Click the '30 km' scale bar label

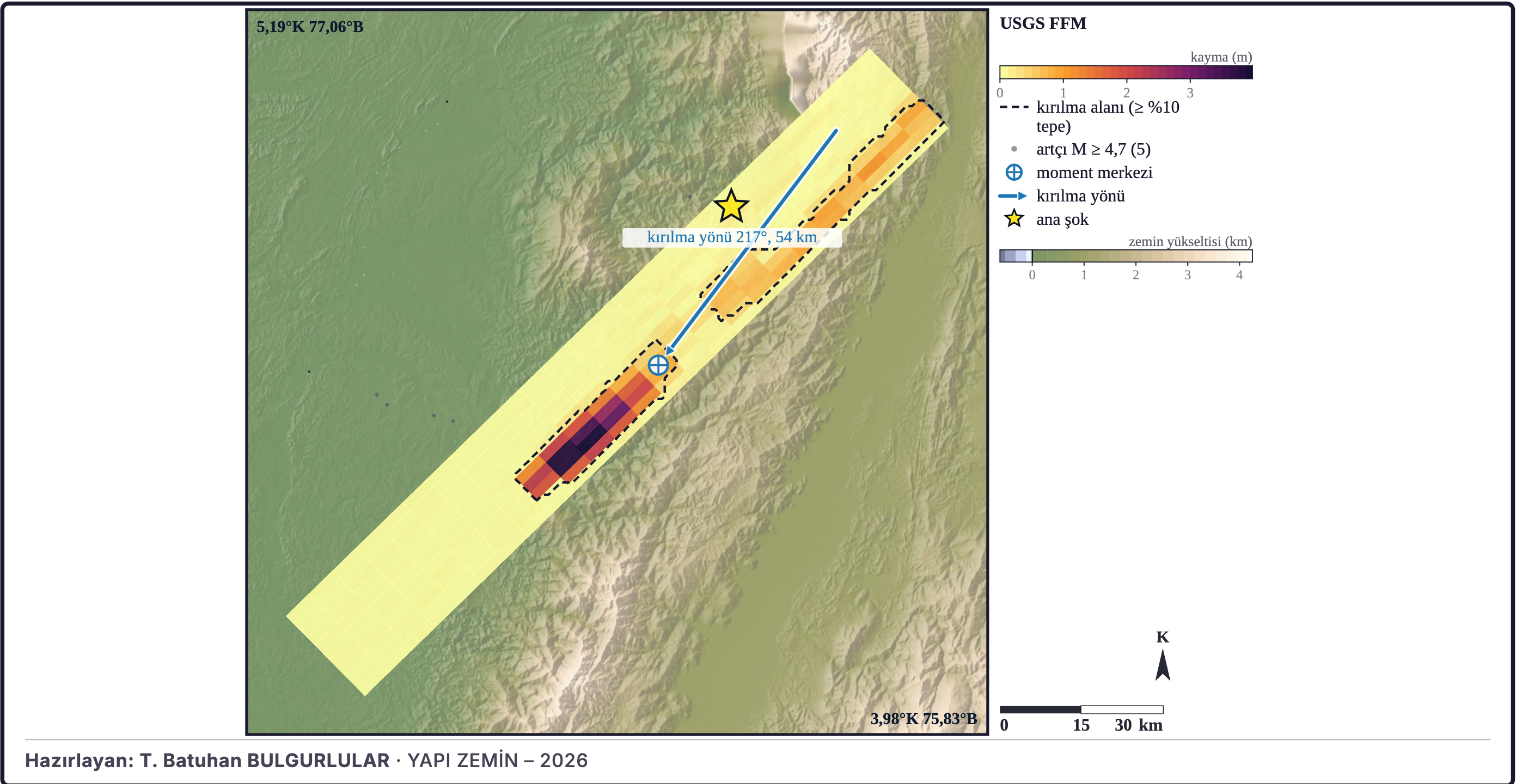[x=1138, y=725]
